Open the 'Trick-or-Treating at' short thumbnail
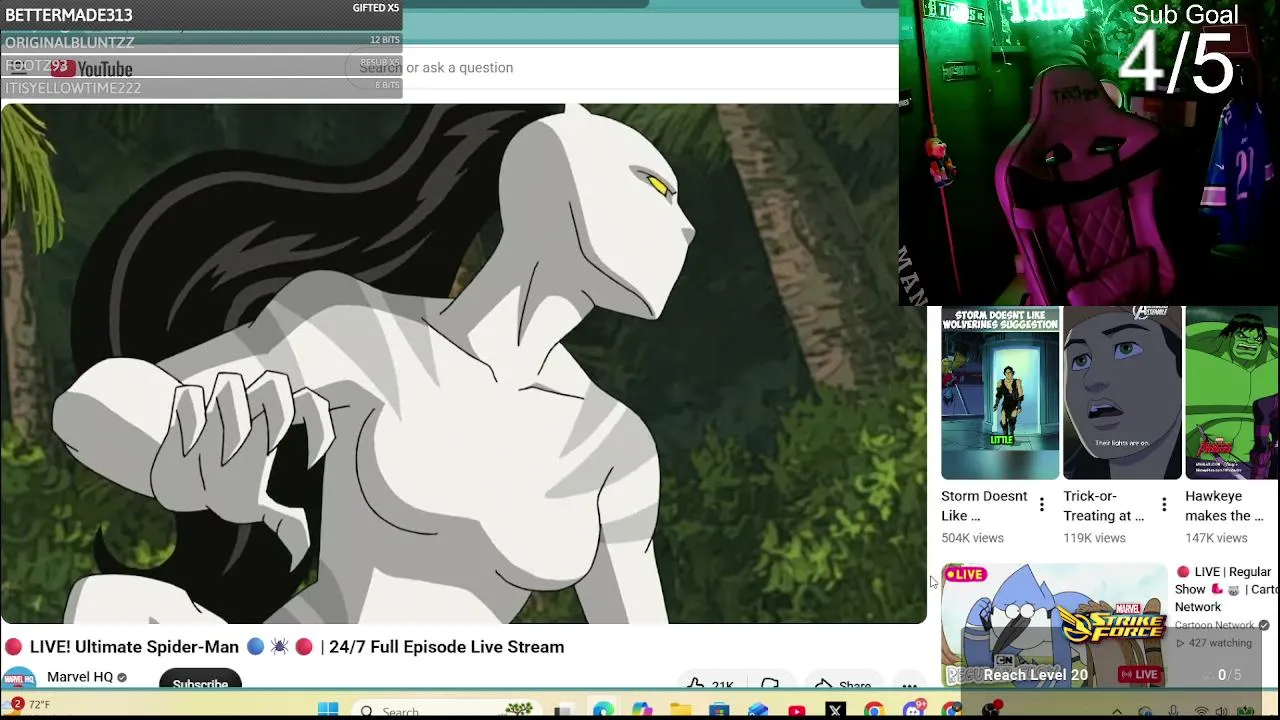1280x720 pixels. pyautogui.click(x=1122, y=393)
